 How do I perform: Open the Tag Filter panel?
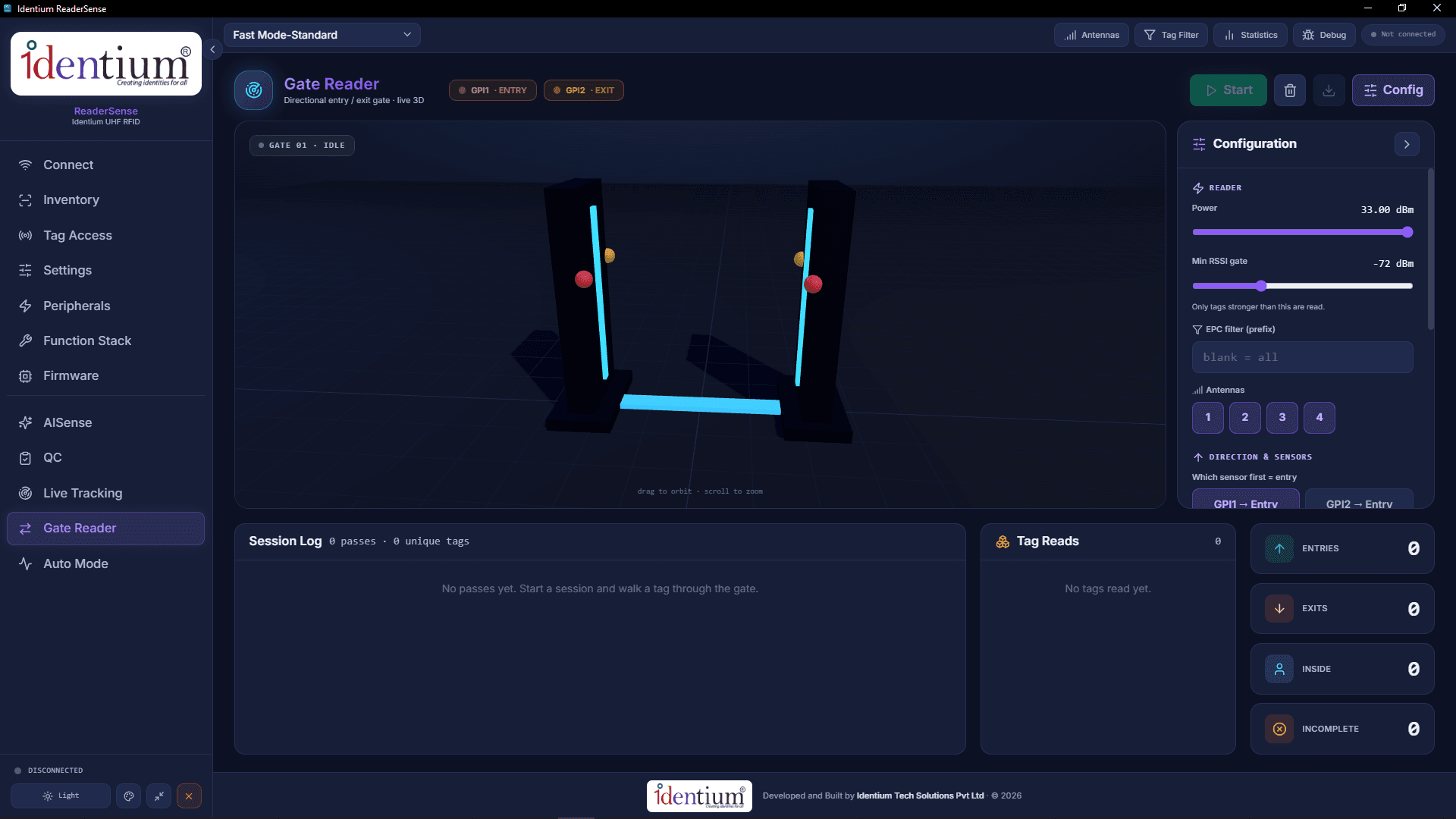pos(1171,35)
